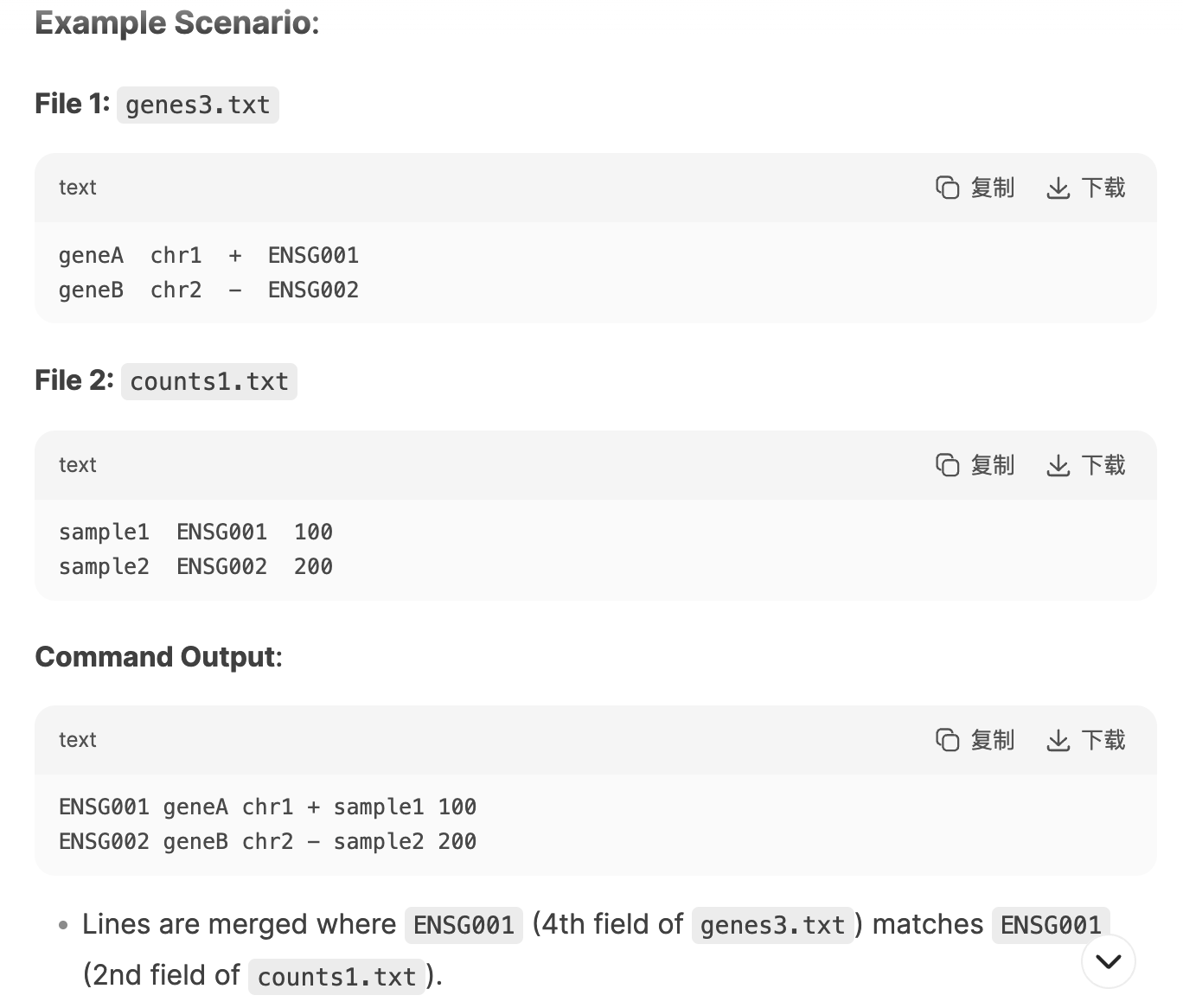Click the Example Scenario heading
Screen dimensions: 1183x1008
point(177,22)
